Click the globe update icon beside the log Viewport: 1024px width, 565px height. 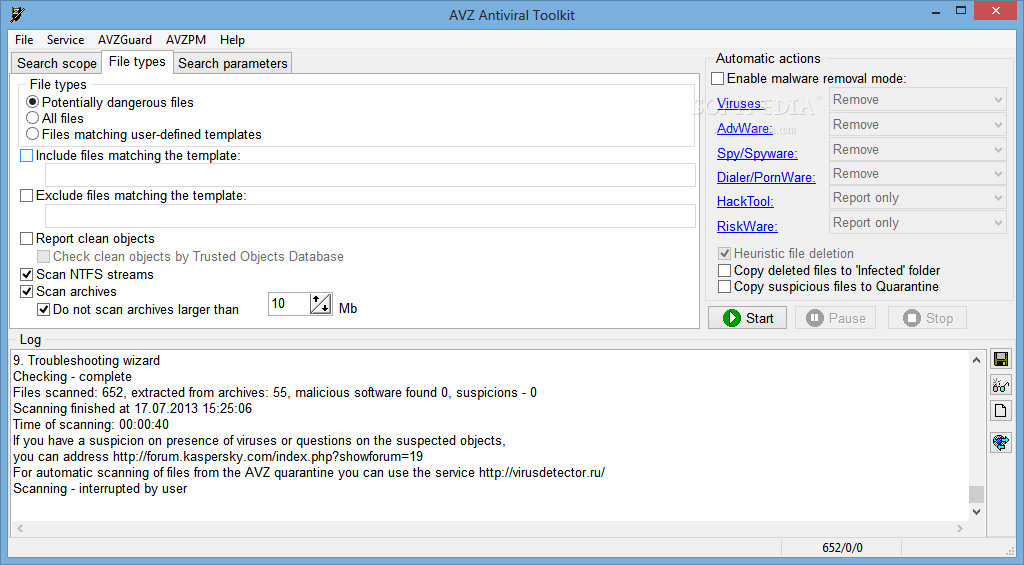pyautogui.click(x=1000, y=442)
